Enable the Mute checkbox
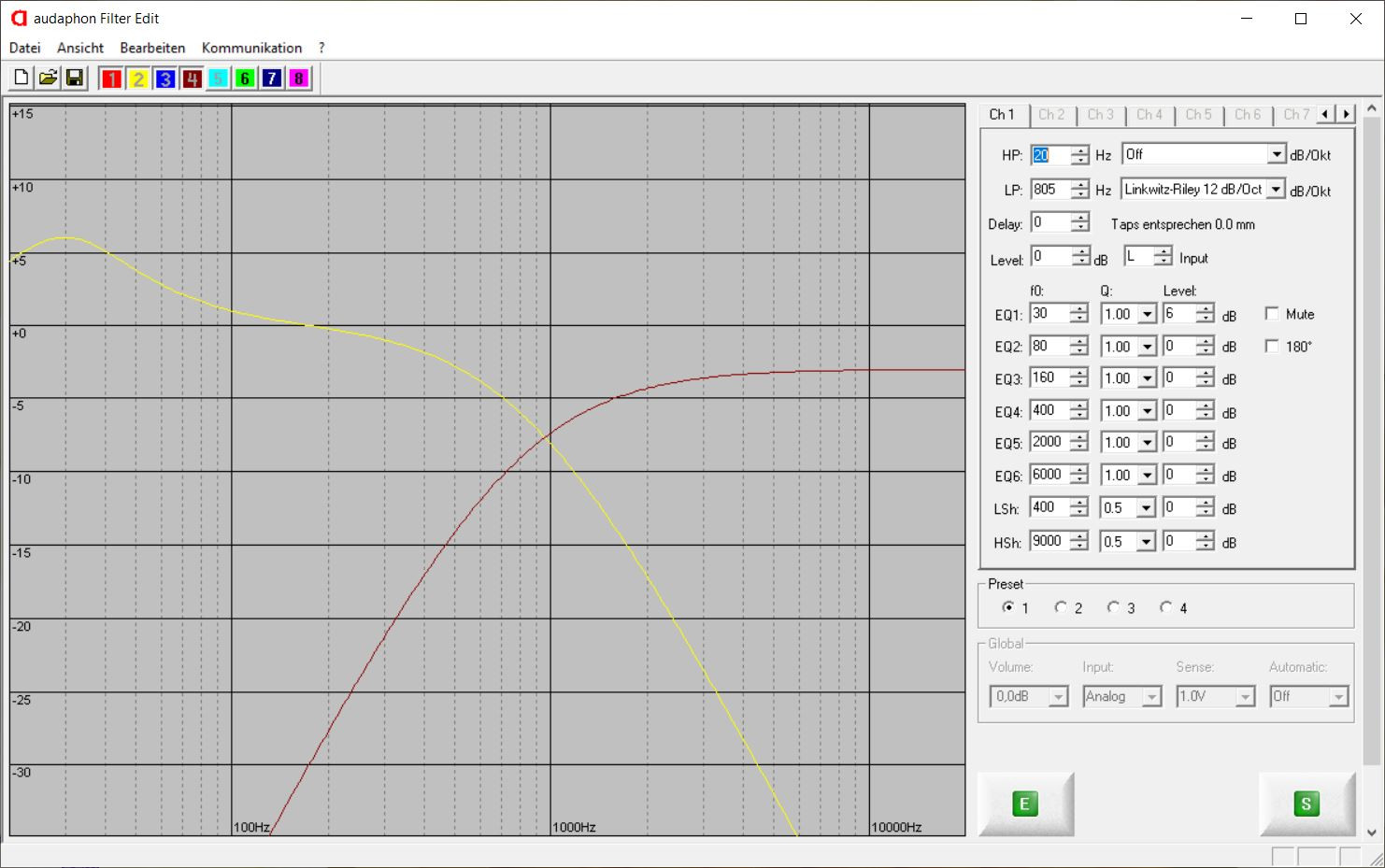Screen dimensions: 1385x868 click(x=1272, y=314)
